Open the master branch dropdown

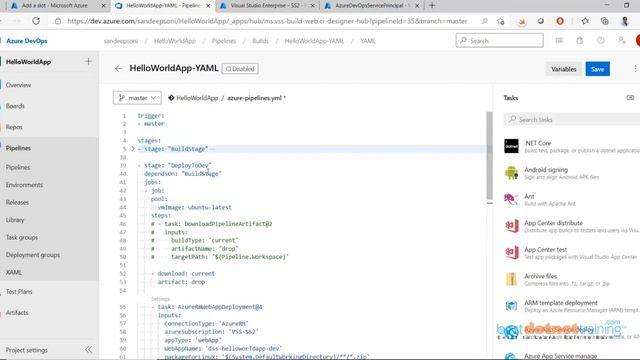[137, 98]
